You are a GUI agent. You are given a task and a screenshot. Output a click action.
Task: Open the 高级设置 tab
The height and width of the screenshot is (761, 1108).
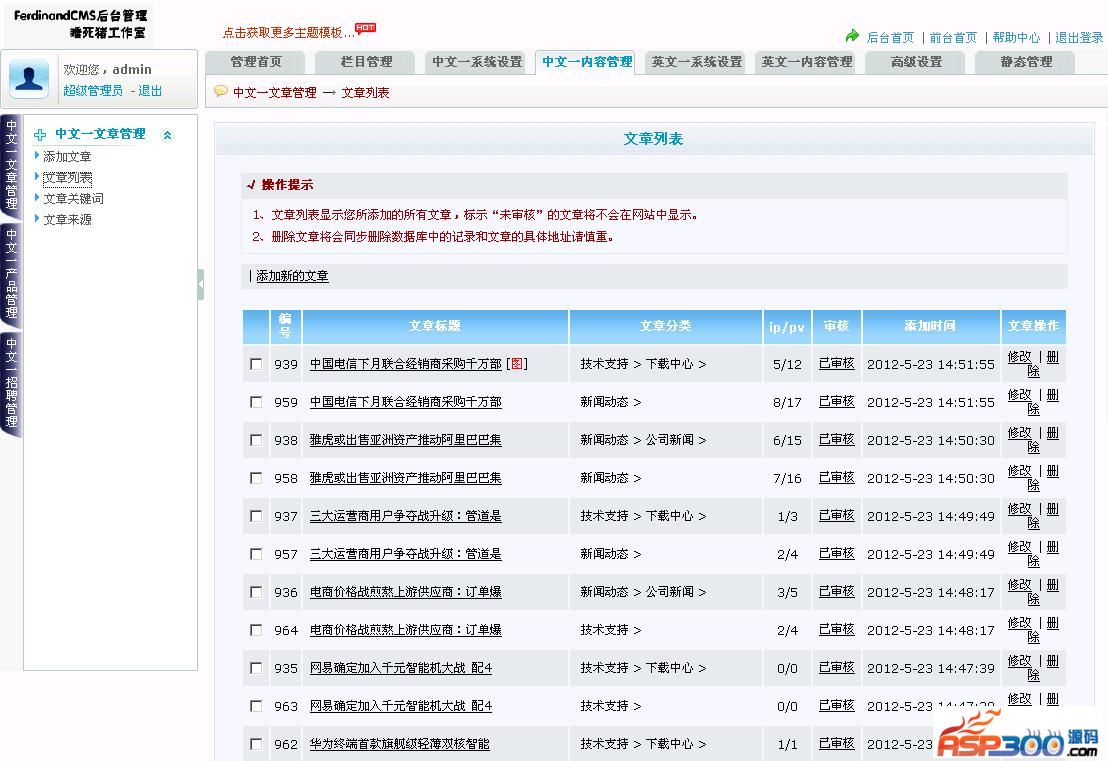916,62
